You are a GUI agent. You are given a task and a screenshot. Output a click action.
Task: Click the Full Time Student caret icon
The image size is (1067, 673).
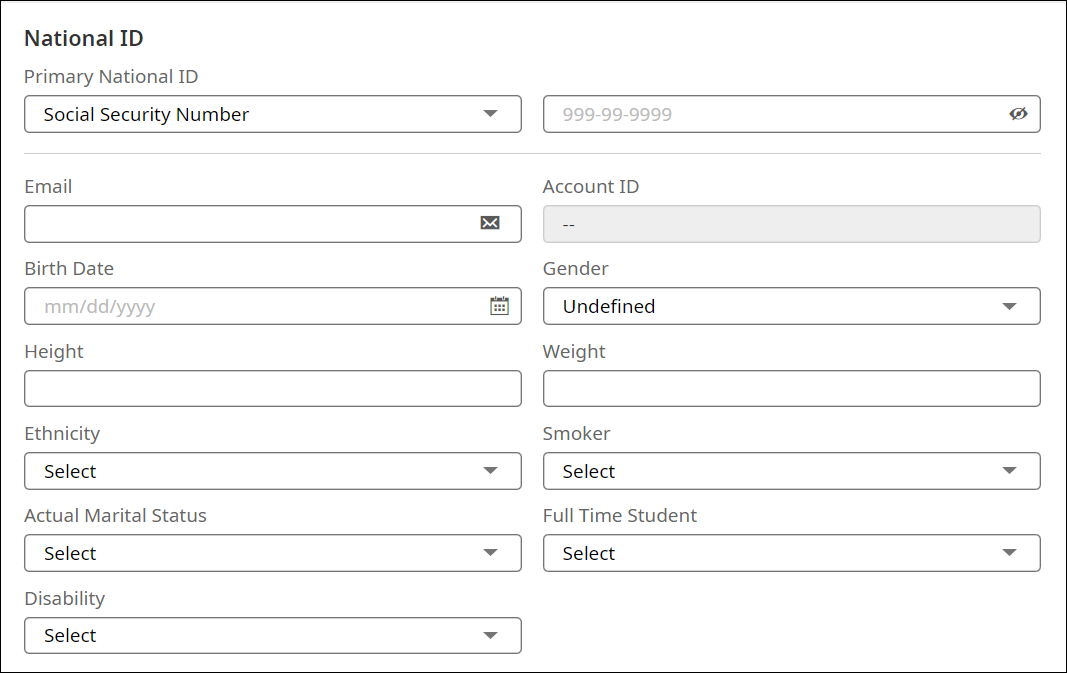pyautogui.click(x=1009, y=553)
